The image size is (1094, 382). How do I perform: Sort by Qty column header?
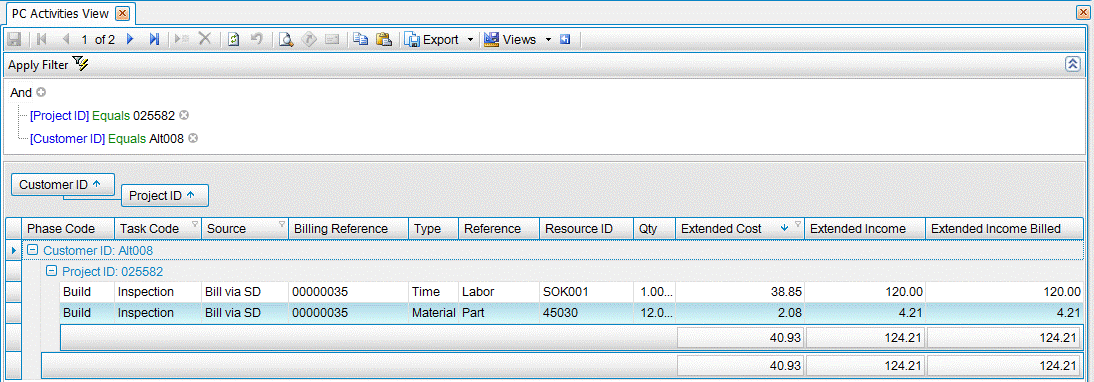[654, 229]
